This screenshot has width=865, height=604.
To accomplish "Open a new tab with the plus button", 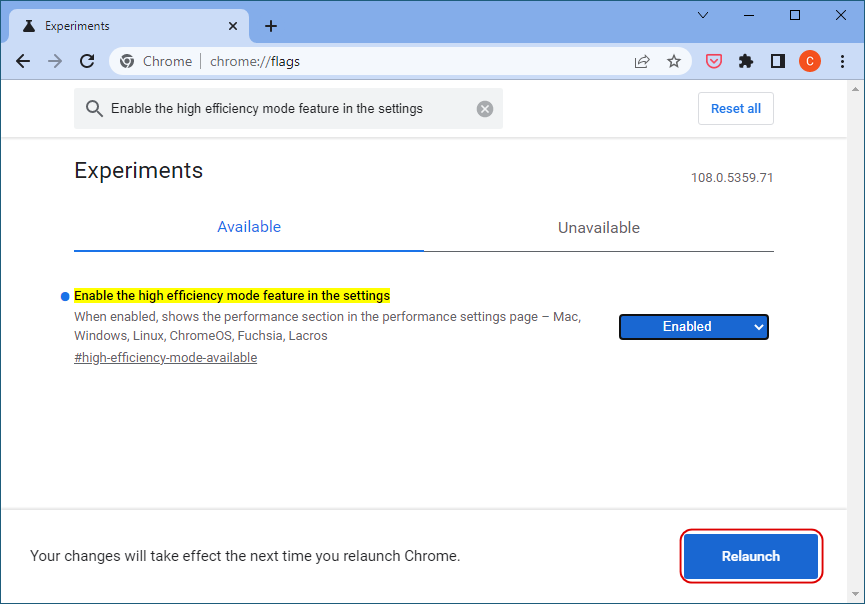I will point(271,26).
